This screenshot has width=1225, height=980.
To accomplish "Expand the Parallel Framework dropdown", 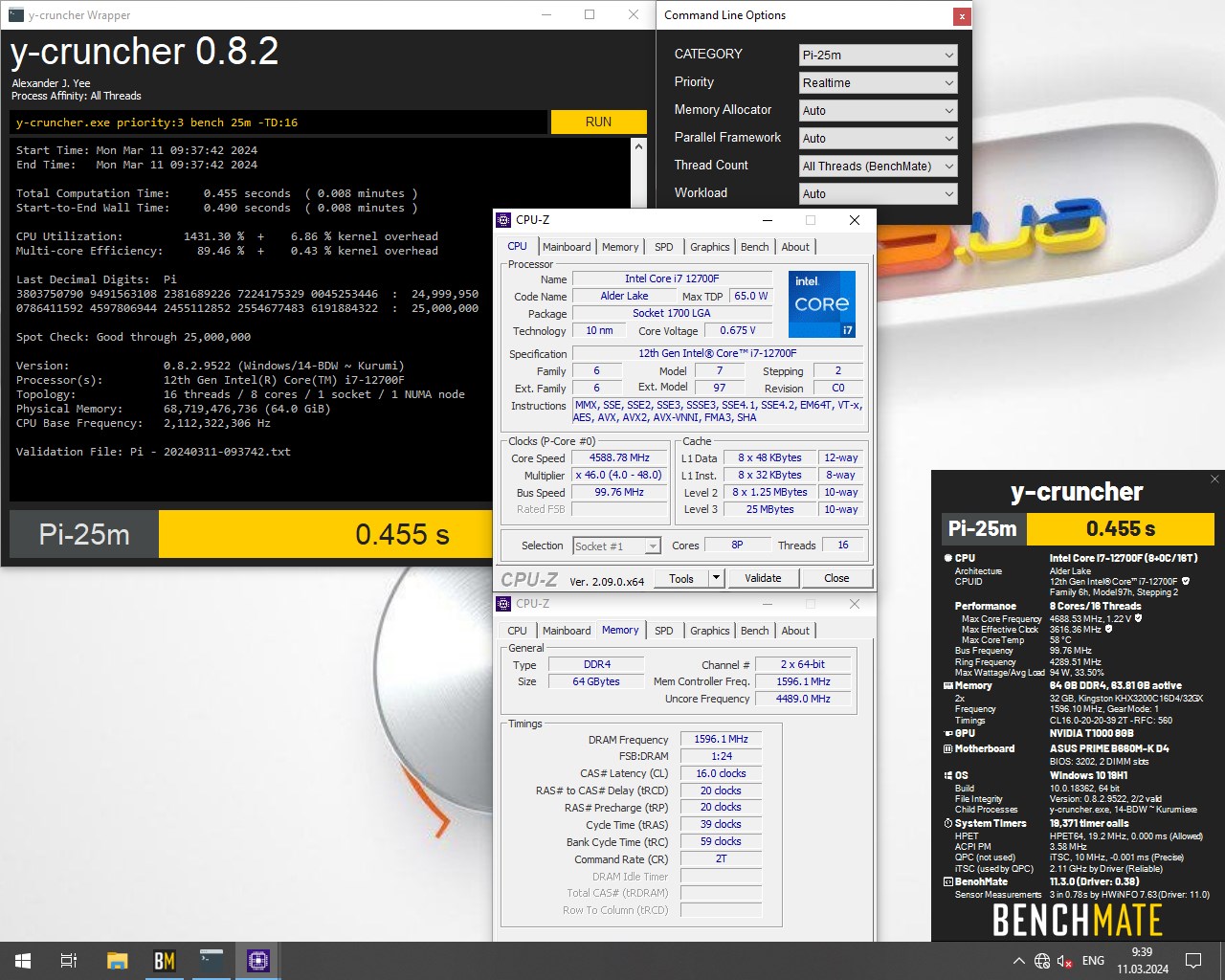I will pyautogui.click(x=878, y=139).
